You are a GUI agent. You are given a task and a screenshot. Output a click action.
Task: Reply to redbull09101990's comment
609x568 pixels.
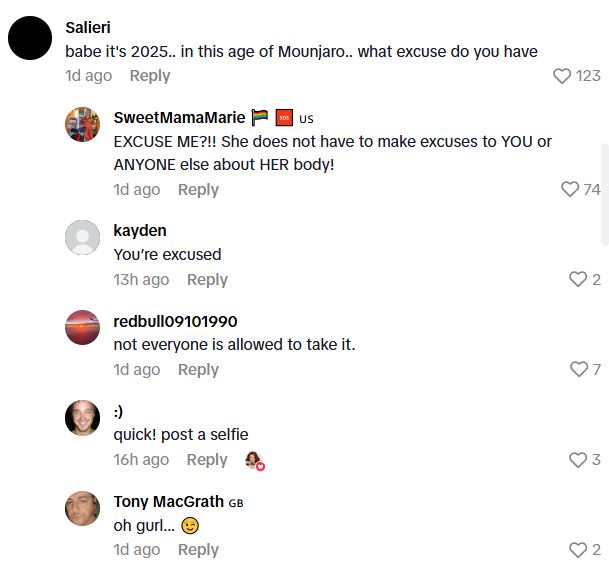[x=198, y=370]
